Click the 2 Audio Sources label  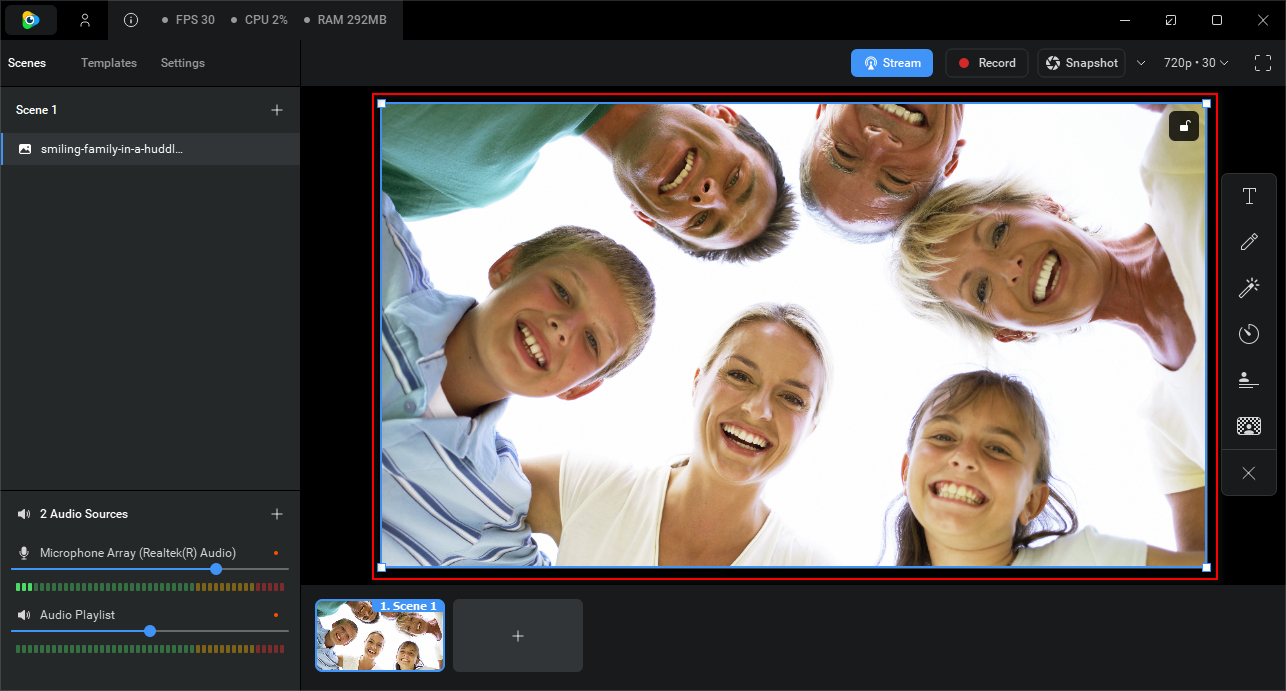tap(84, 514)
